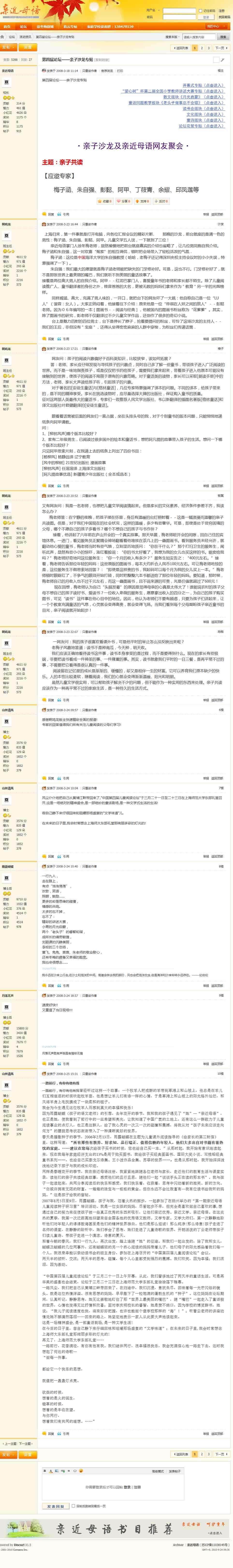Click 返回列表 in the top pagination
The height and width of the screenshot is (1568, 233).
click(181, 47)
